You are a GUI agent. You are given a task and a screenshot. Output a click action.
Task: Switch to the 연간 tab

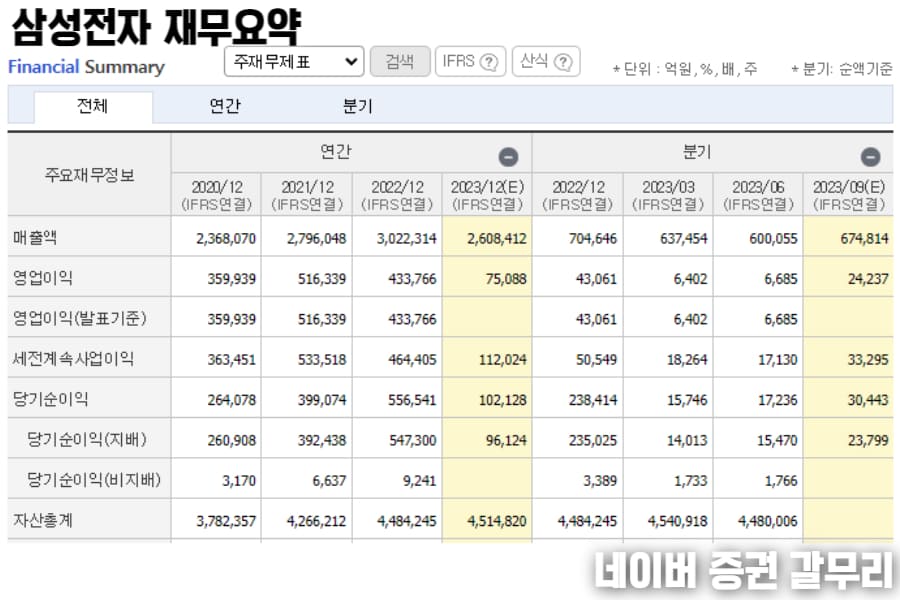pos(224,106)
